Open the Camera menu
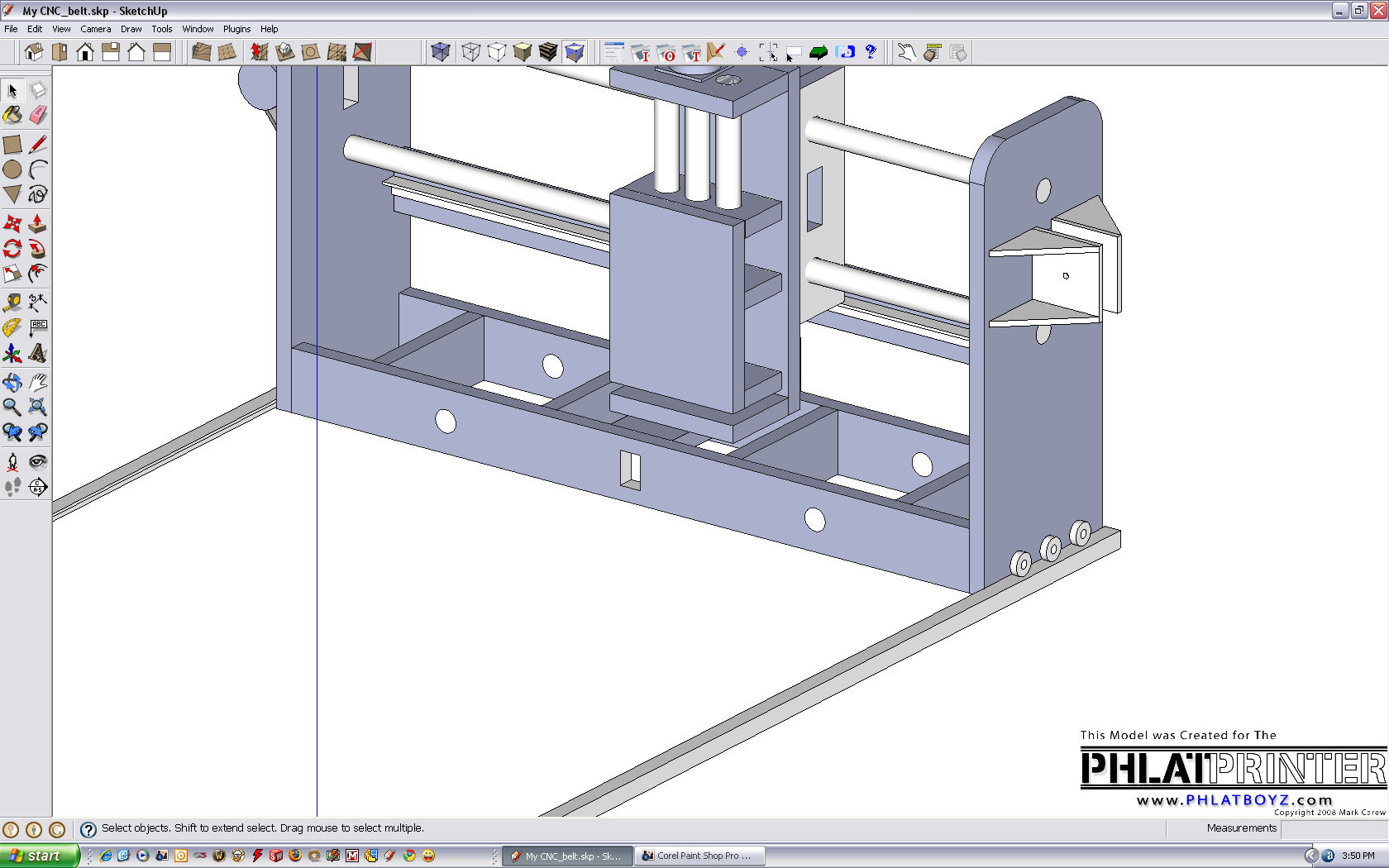The image size is (1389, 868). pyautogui.click(x=95, y=29)
